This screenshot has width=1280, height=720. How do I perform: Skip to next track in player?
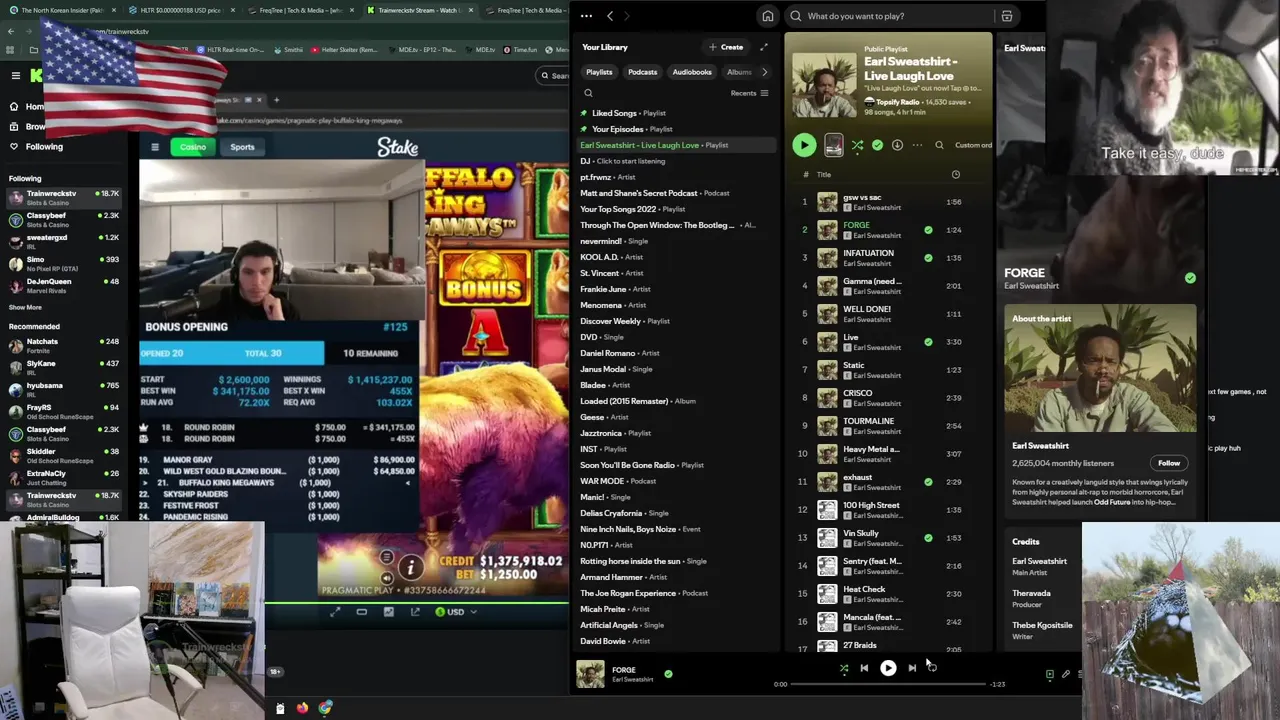coord(912,668)
